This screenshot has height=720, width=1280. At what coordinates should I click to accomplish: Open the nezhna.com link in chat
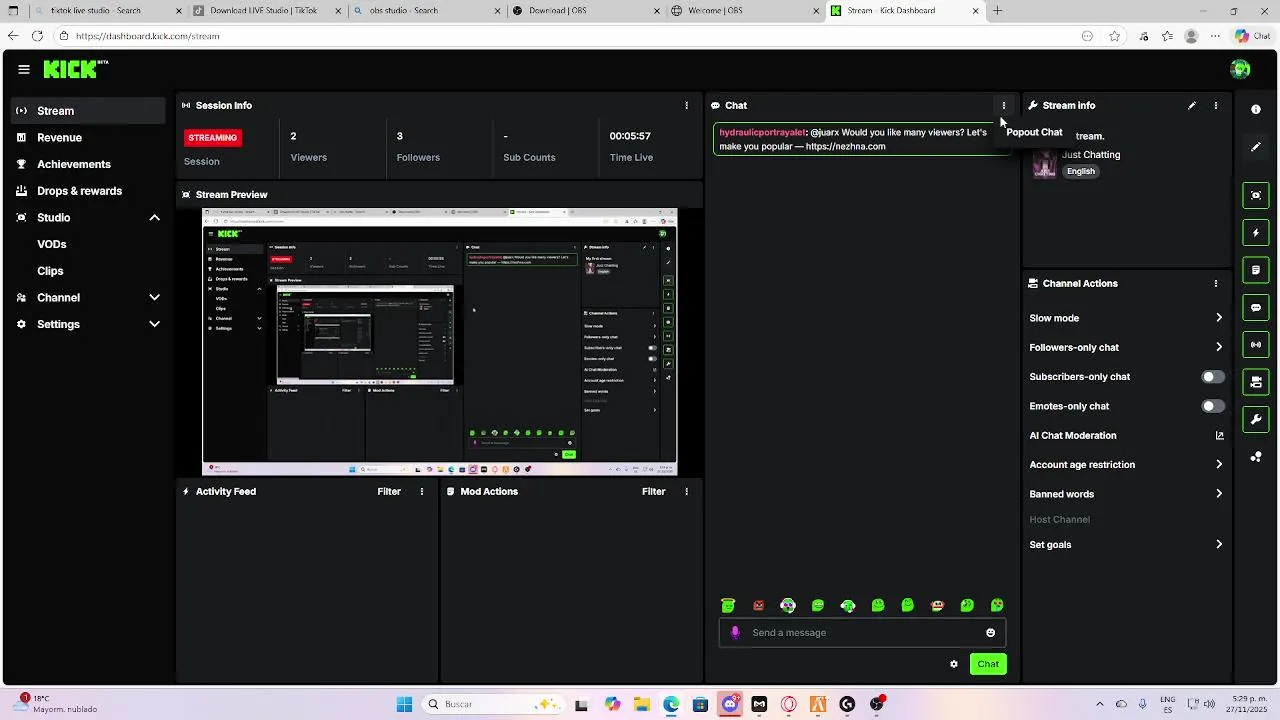point(845,146)
